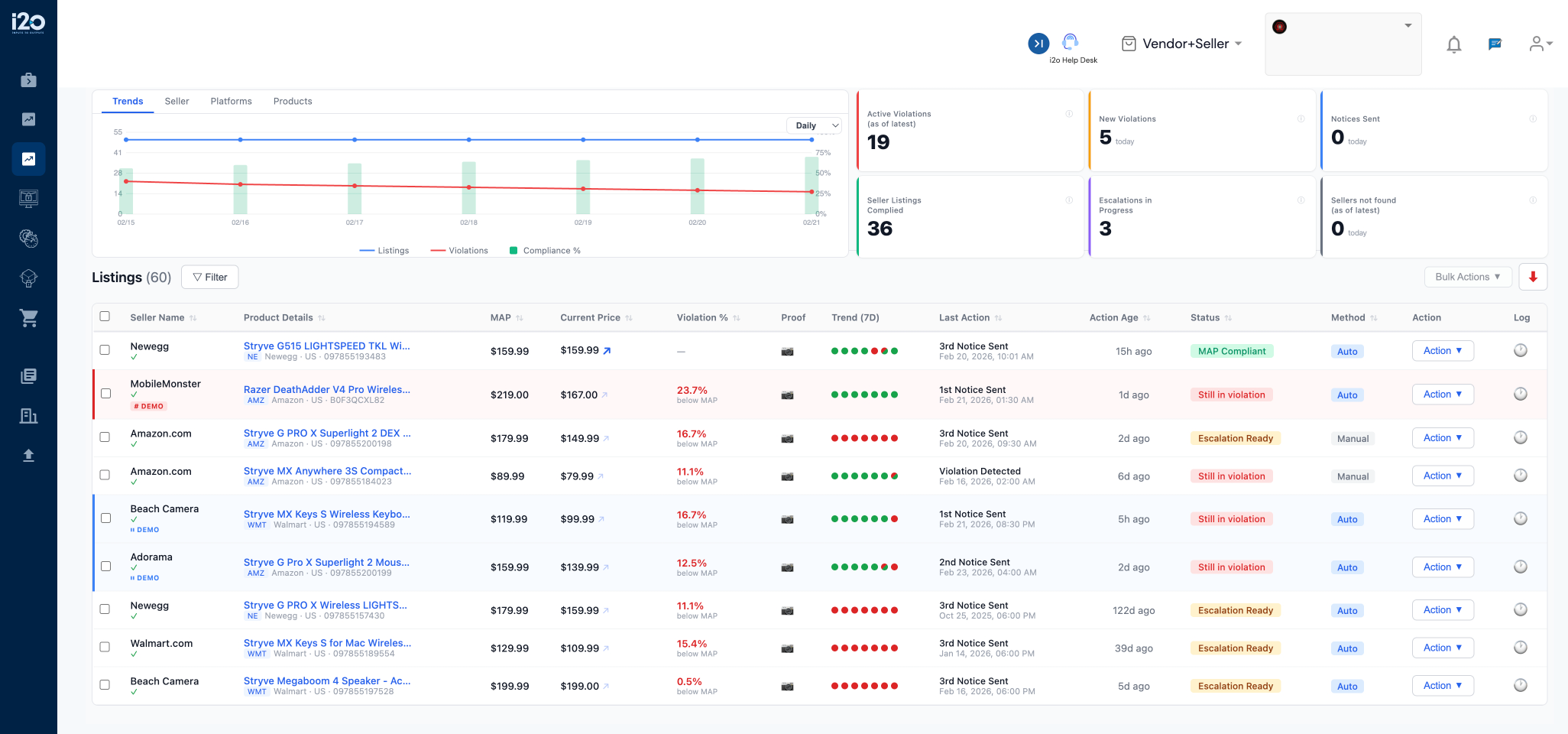Open Action dropdown for Walmart.com row
Screen dimensions: 1568x734
(x=1443, y=648)
